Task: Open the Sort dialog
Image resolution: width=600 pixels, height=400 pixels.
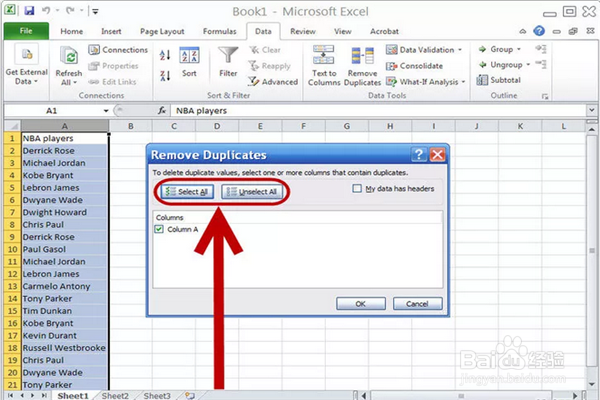Action: click(x=189, y=62)
